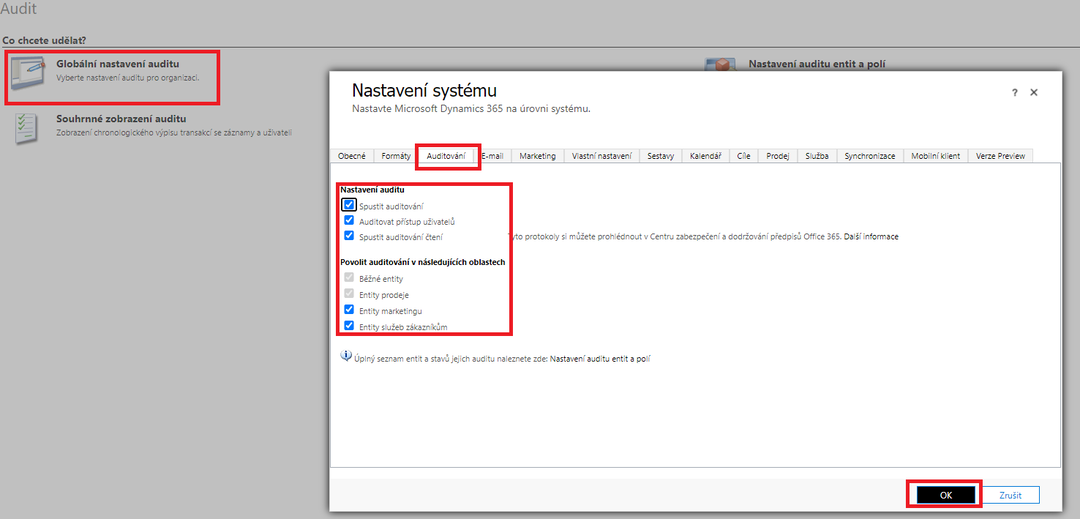Select the Kalendář tab
The width and height of the screenshot is (1080, 519).
706,156
